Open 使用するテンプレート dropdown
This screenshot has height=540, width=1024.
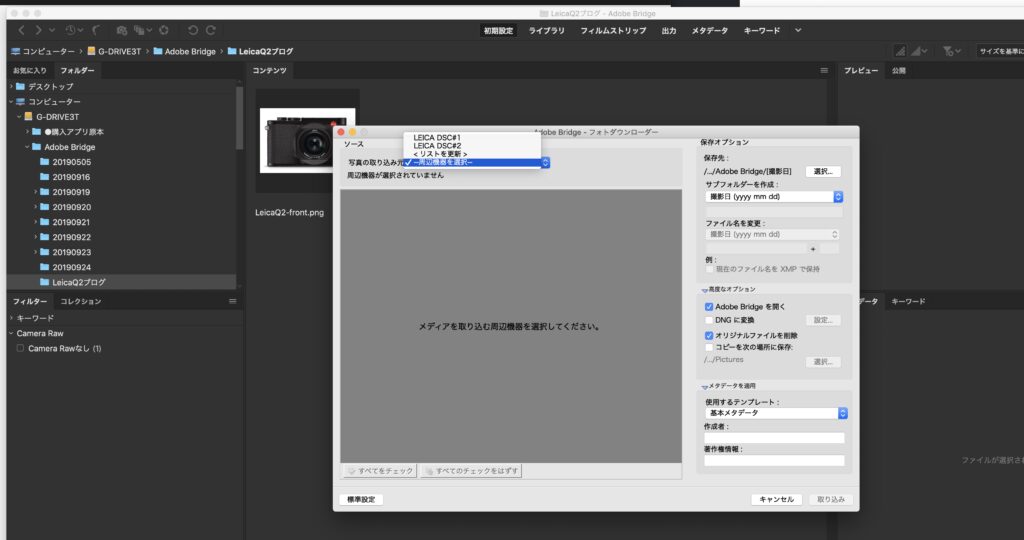tap(776, 413)
